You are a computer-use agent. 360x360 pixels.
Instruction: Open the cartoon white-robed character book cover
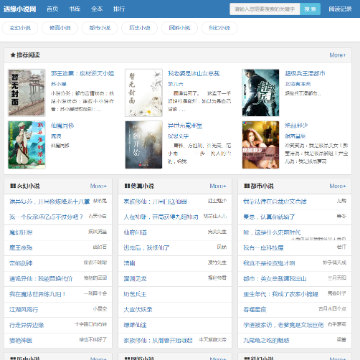click(x=27, y=145)
